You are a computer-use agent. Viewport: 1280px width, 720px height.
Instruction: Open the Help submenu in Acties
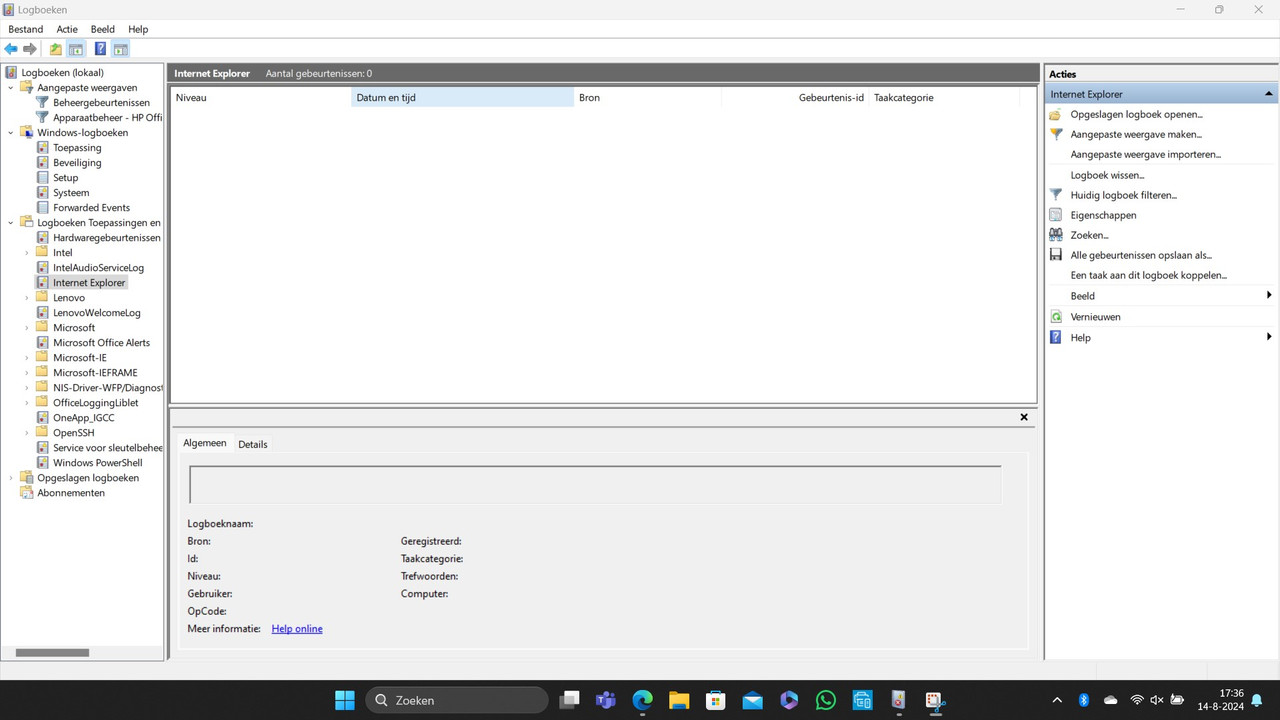point(1161,337)
